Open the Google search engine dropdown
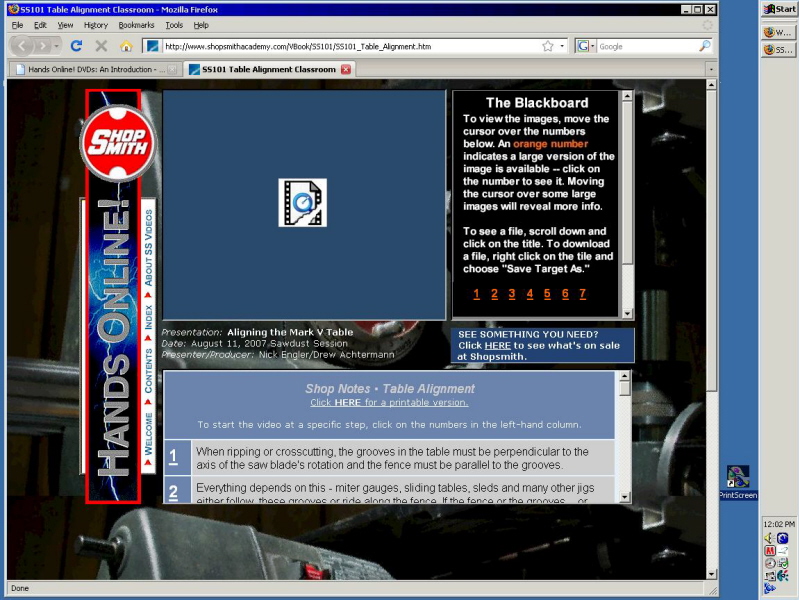Image resolution: width=799 pixels, height=600 pixels. tap(585, 46)
